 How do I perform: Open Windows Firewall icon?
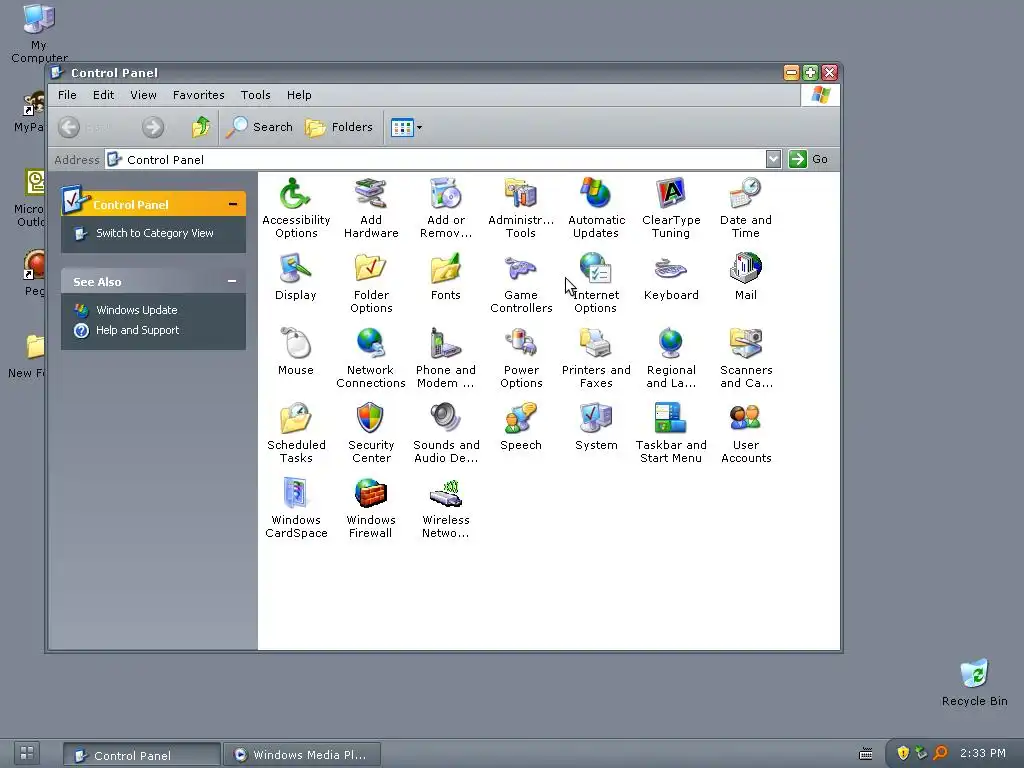pos(371,508)
